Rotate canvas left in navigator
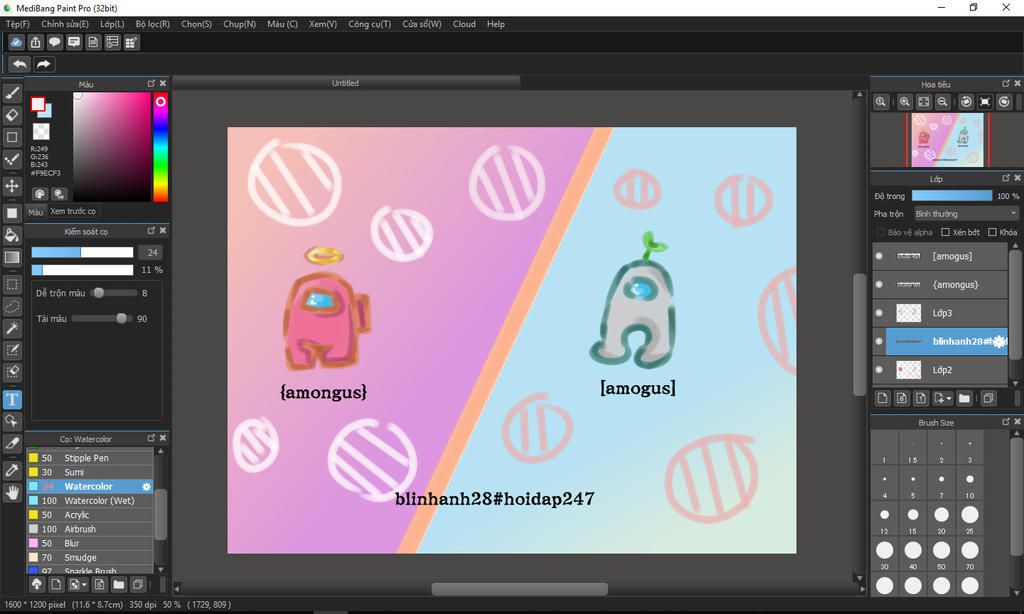This screenshot has height=614, width=1024. point(966,102)
